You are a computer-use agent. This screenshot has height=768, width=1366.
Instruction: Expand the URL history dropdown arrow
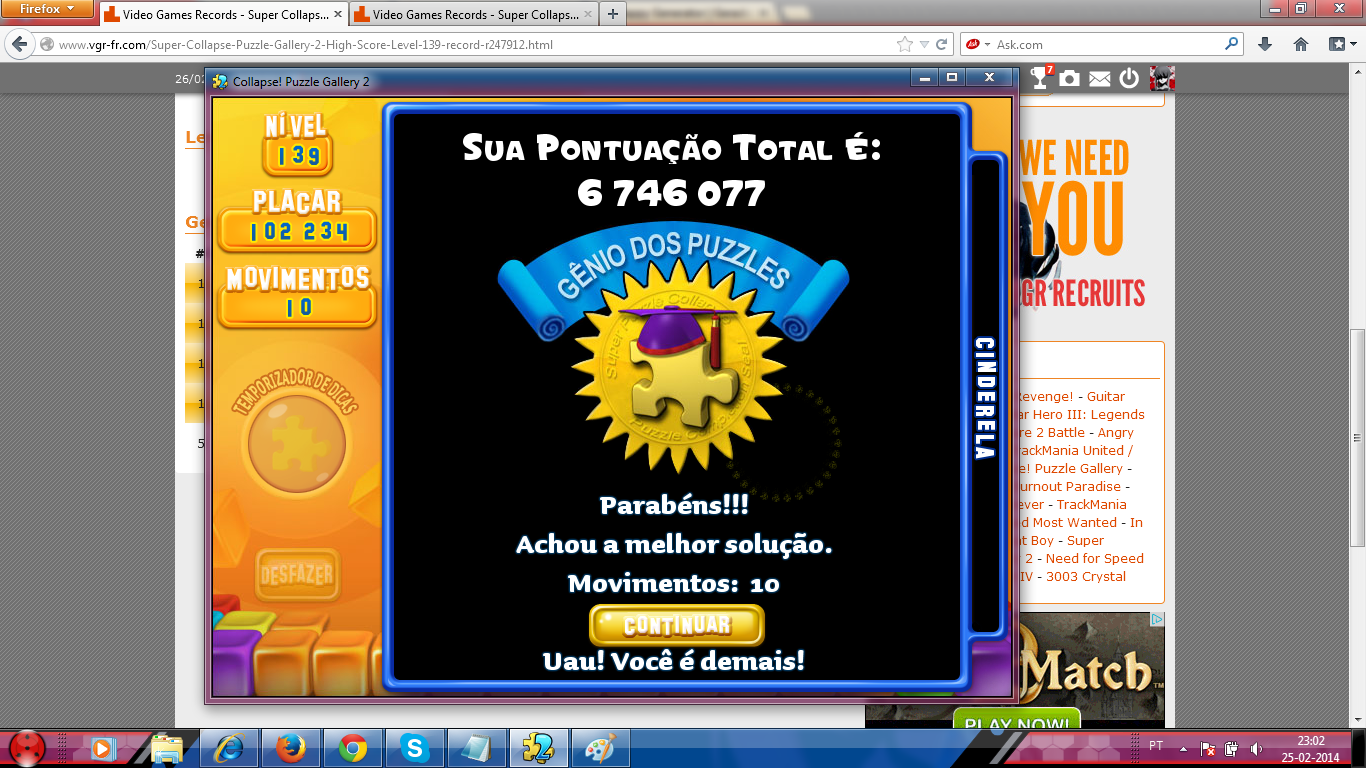coord(924,45)
